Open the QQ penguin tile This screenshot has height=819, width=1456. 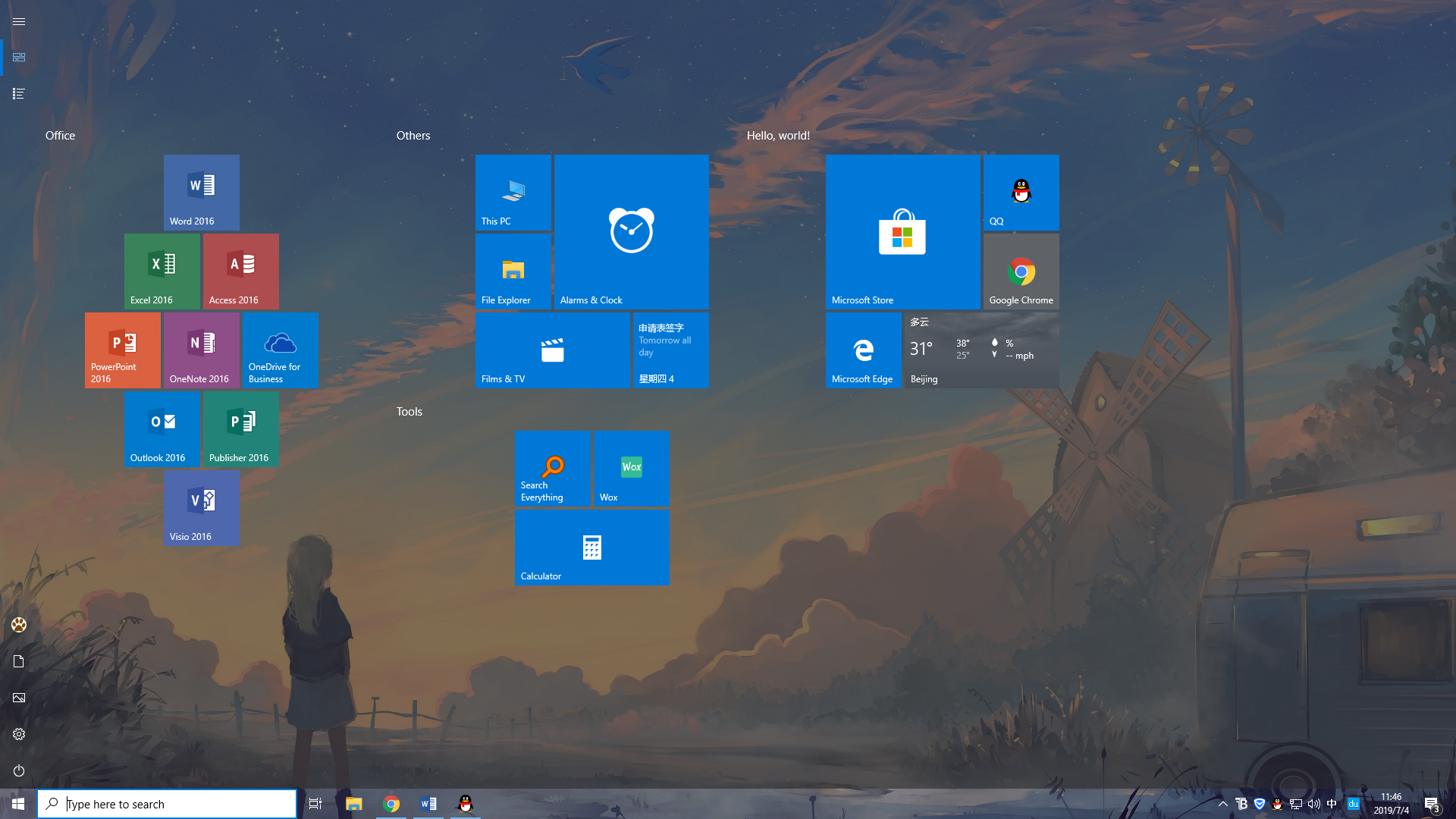coord(1021,192)
